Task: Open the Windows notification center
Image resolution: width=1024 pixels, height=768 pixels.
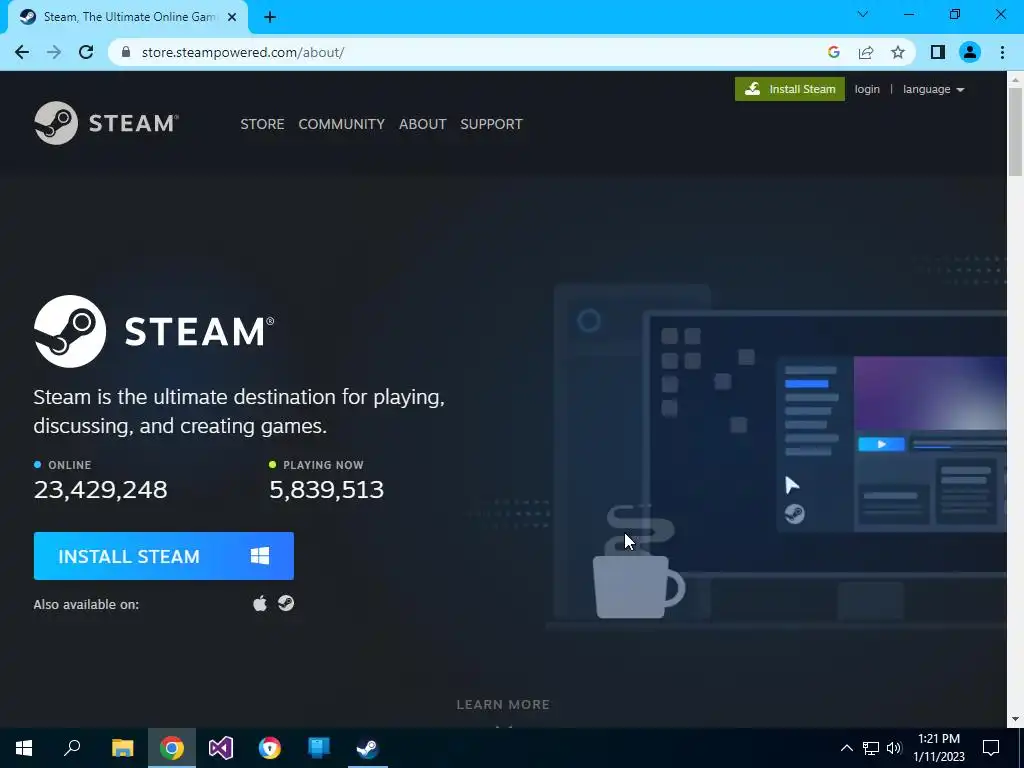Action: (x=991, y=748)
